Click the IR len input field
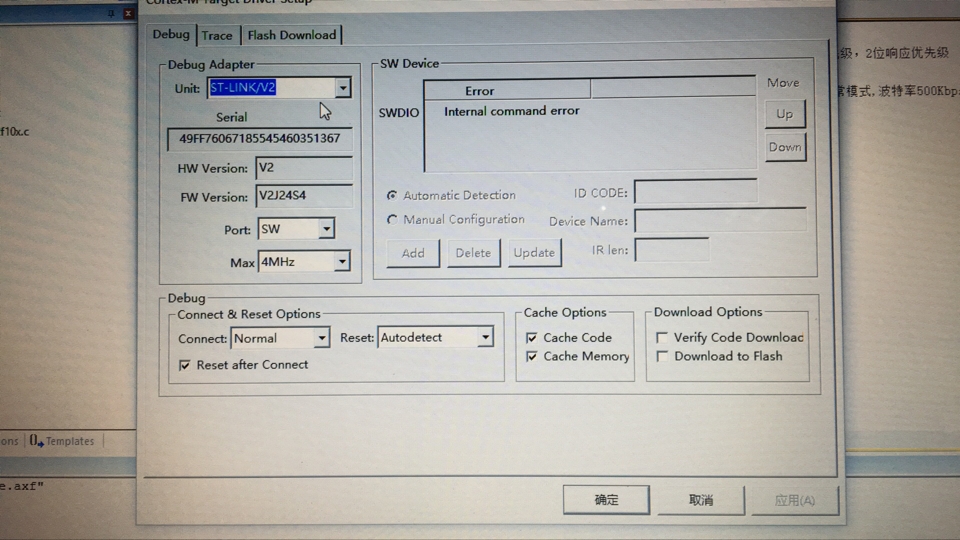 (x=672, y=250)
